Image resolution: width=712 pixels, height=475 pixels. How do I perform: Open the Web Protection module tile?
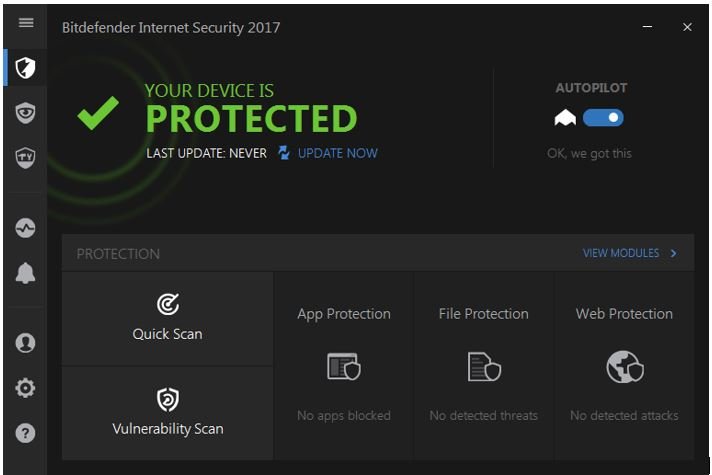pos(624,366)
